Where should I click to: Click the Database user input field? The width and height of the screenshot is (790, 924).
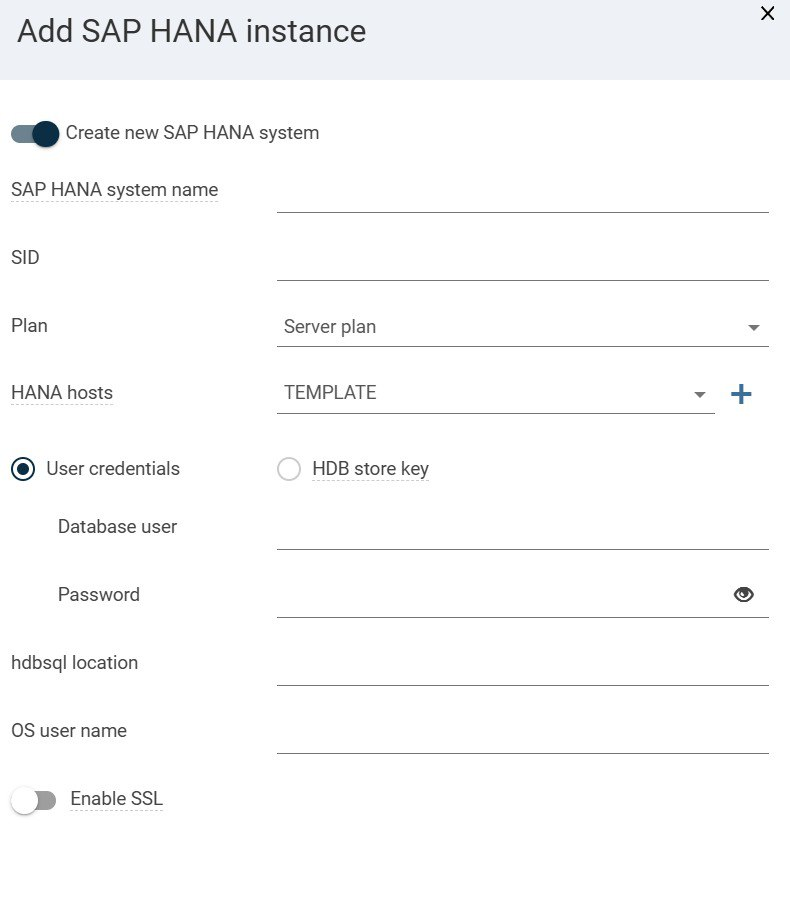pyautogui.click(x=523, y=534)
